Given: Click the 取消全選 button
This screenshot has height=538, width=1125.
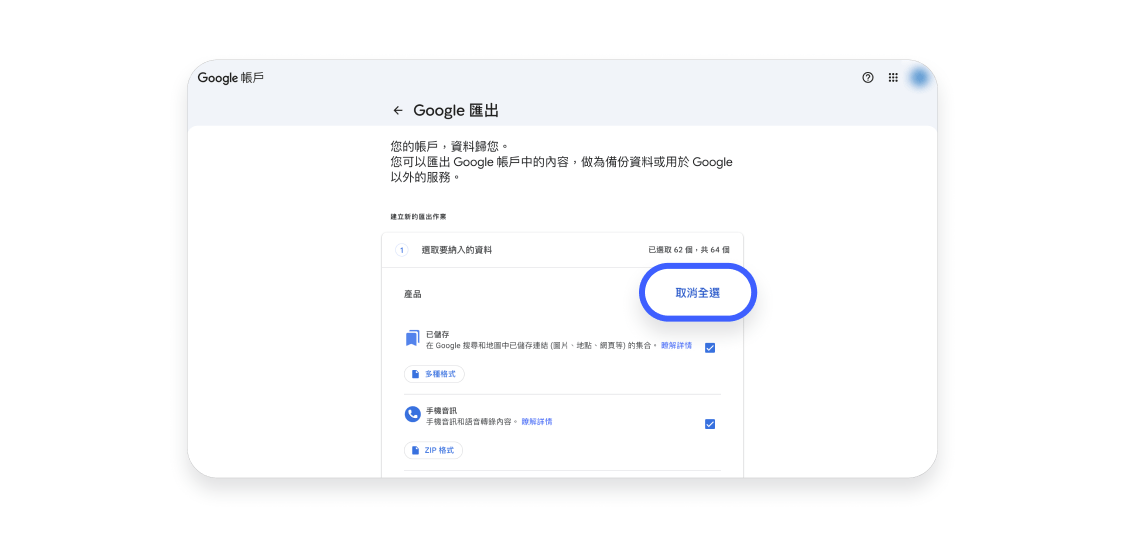Looking at the screenshot, I should click(x=697, y=293).
